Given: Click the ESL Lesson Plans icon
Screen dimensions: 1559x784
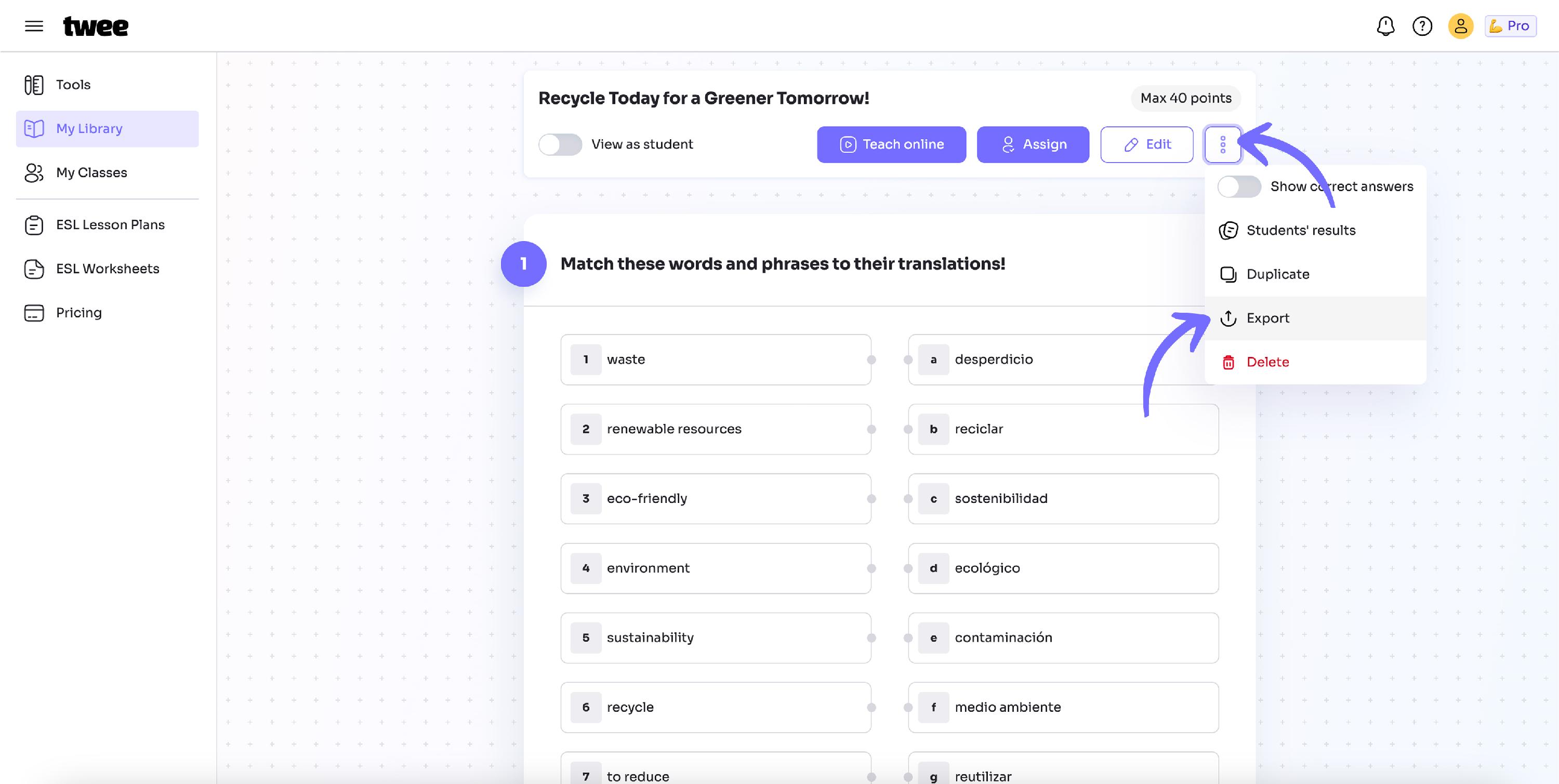Looking at the screenshot, I should [34, 224].
